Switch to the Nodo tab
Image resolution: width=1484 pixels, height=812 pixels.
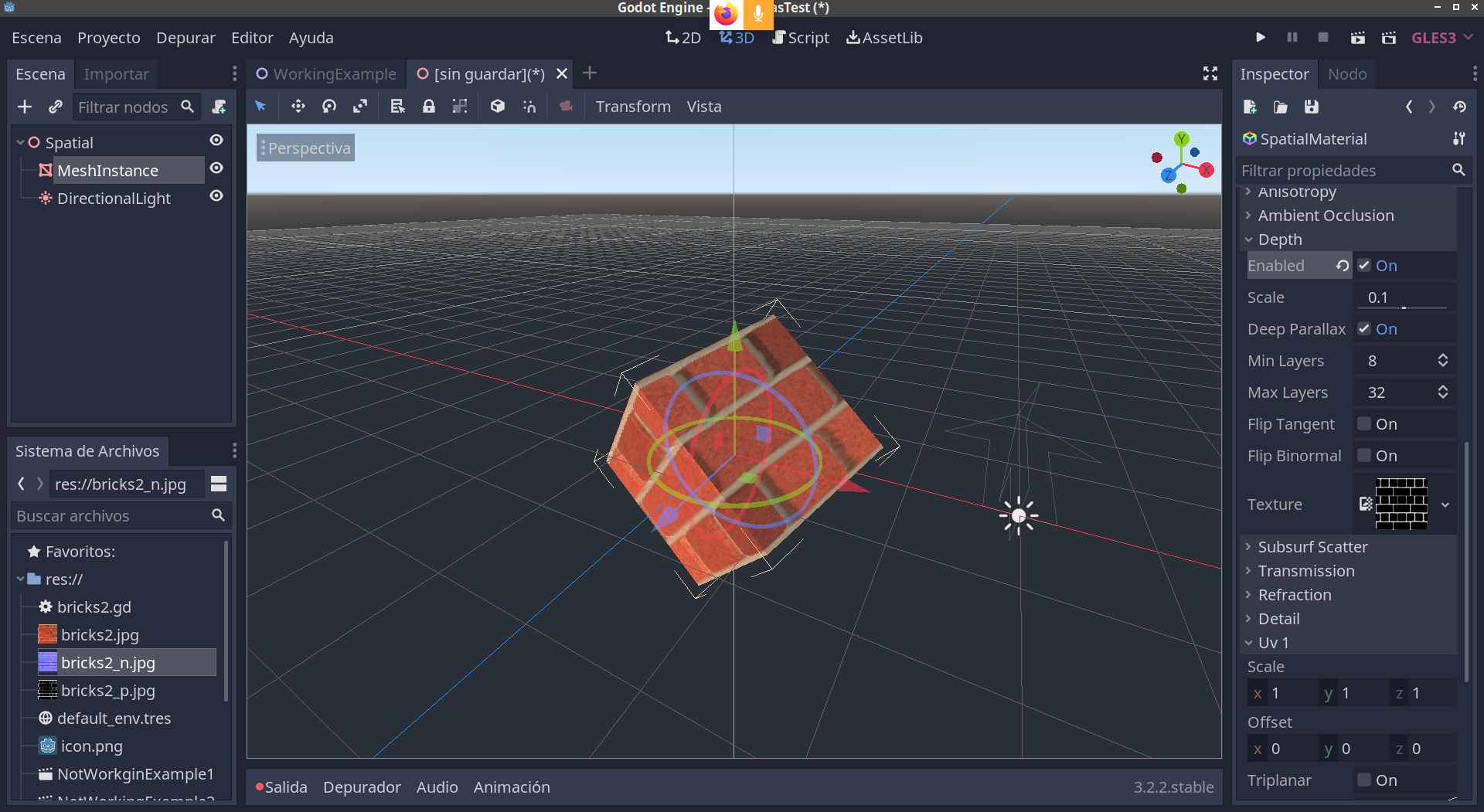1347,73
